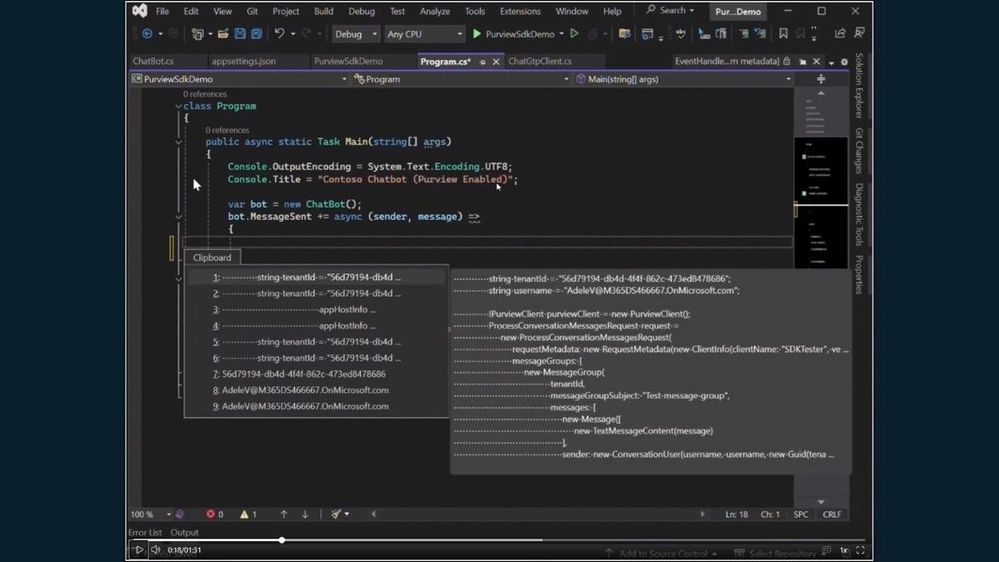
Task: Open the Git Changes side panel
Action: [x=859, y=151]
